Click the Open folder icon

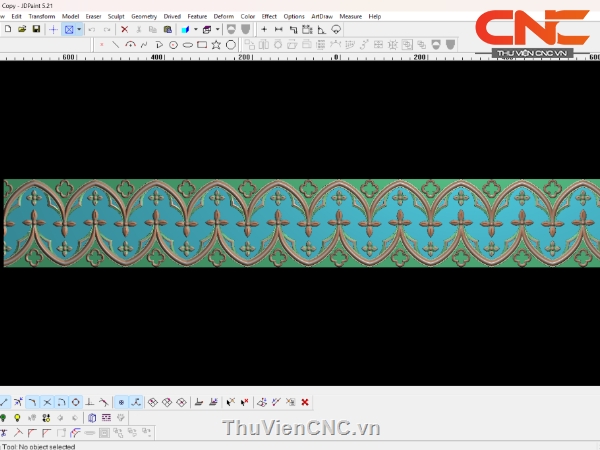click(22, 30)
